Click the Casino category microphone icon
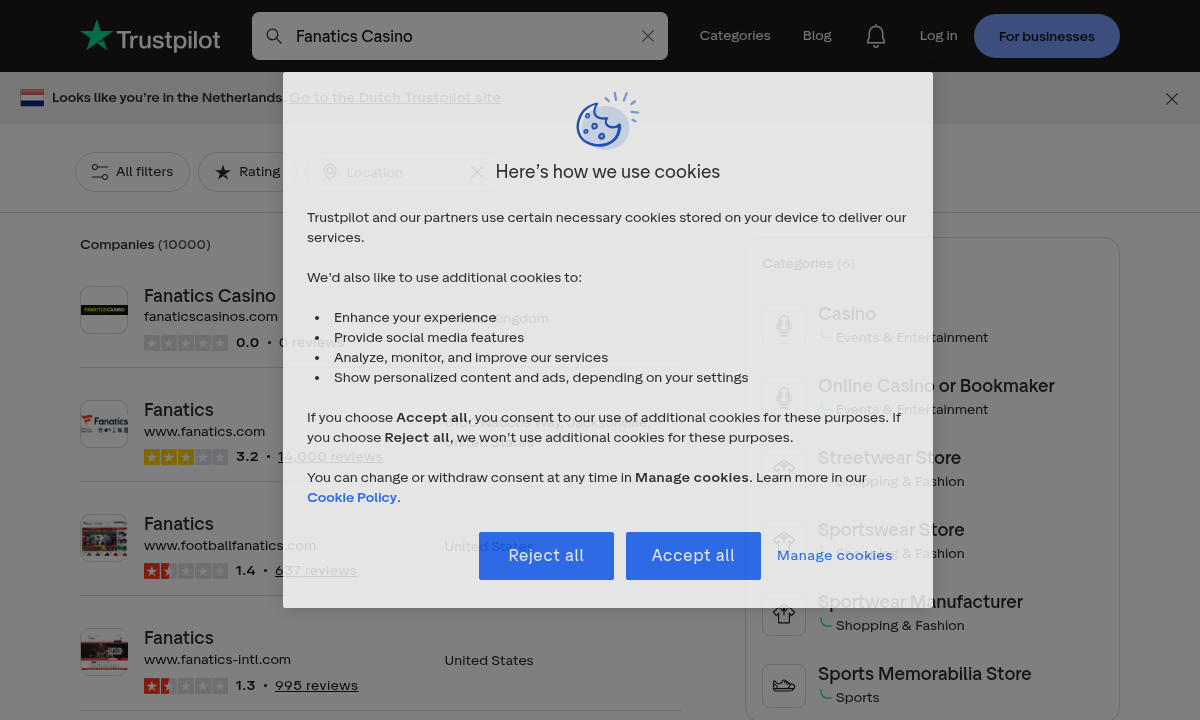Image resolution: width=1200 pixels, height=720 pixels. coord(784,326)
